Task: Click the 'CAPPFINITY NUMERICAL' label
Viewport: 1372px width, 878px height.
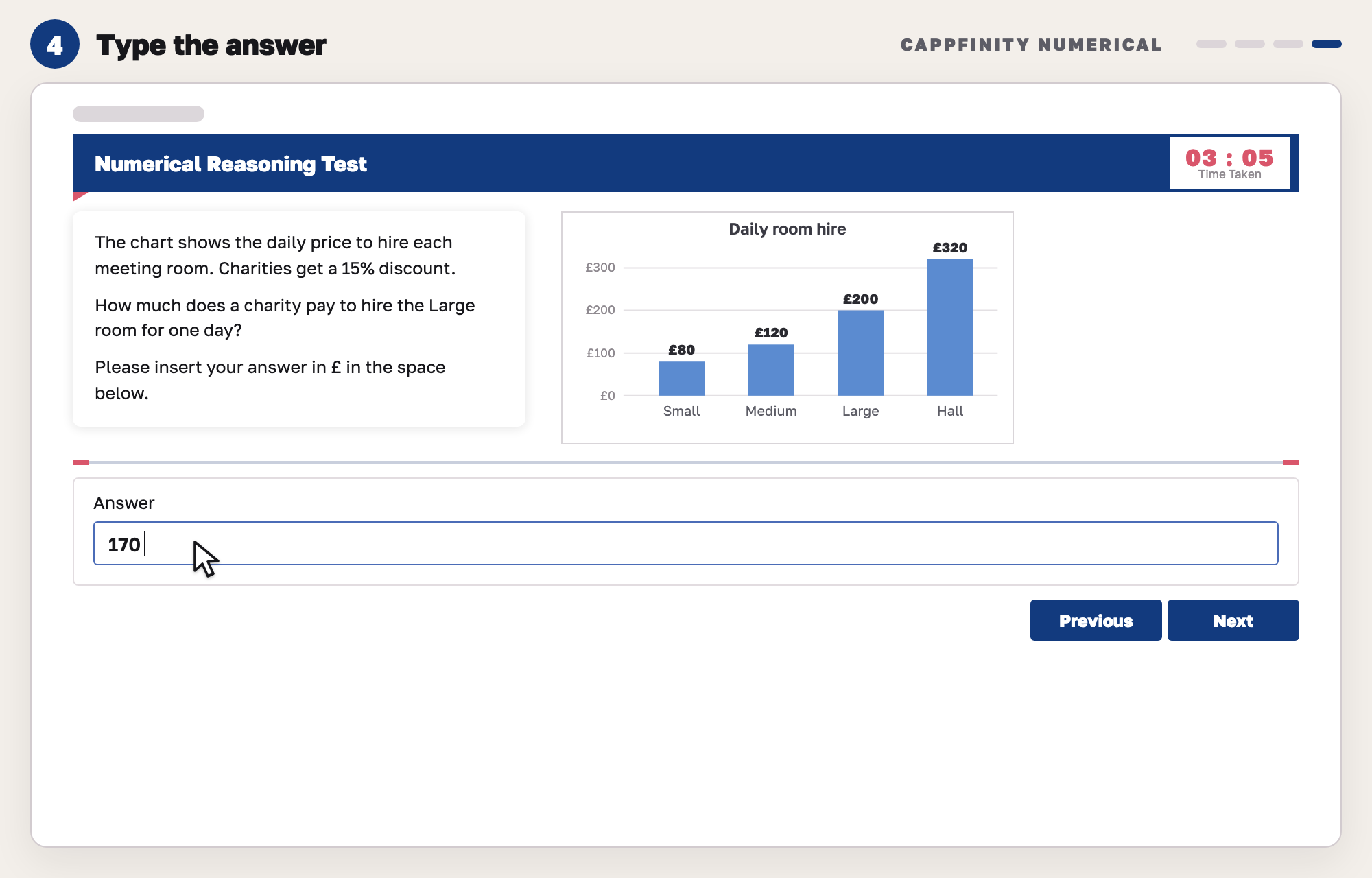Action: (1031, 45)
